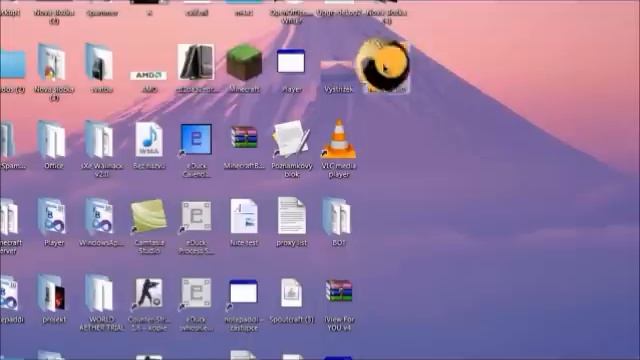Viewport: 640px width, 360px height.
Task: Select the Spoutcraft (1) file
Action: tap(291, 293)
